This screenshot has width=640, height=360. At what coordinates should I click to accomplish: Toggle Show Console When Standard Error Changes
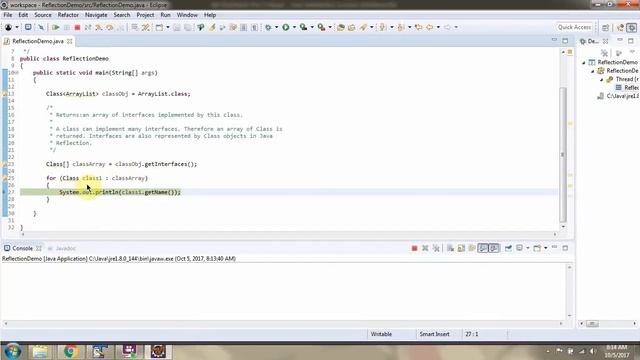(494, 248)
